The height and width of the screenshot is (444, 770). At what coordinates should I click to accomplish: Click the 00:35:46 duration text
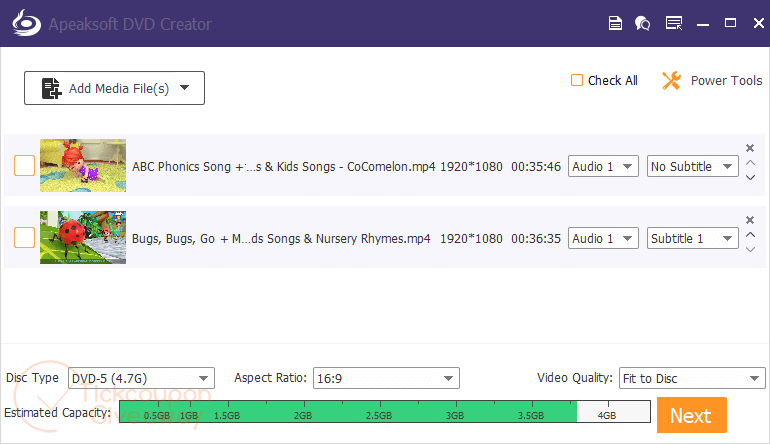pos(536,166)
